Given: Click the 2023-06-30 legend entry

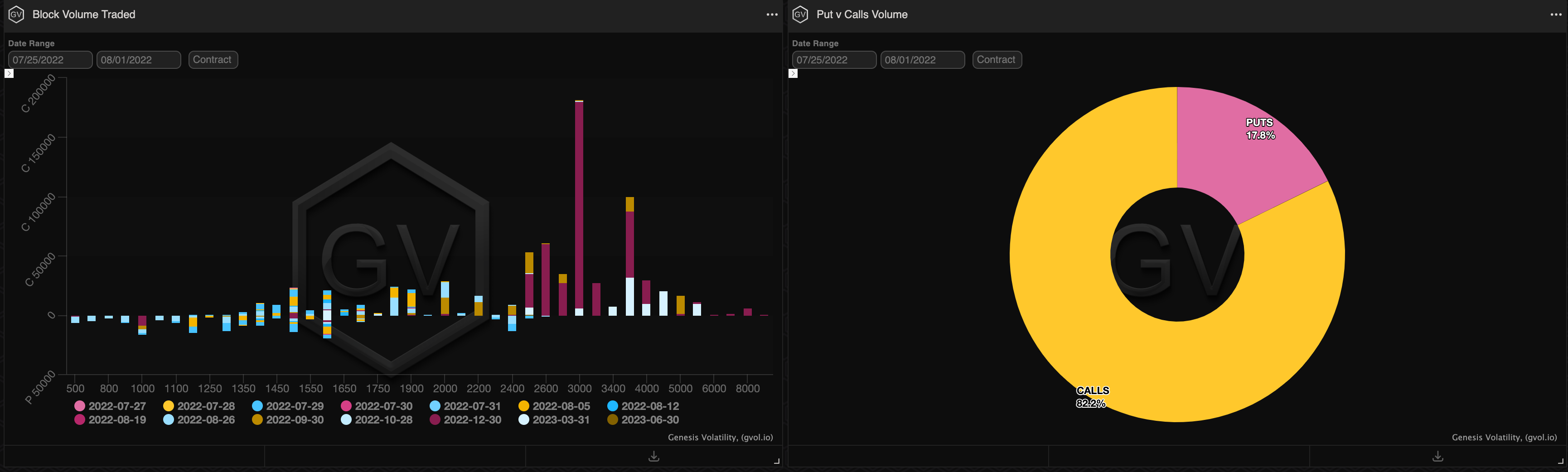Looking at the screenshot, I should [x=644, y=420].
